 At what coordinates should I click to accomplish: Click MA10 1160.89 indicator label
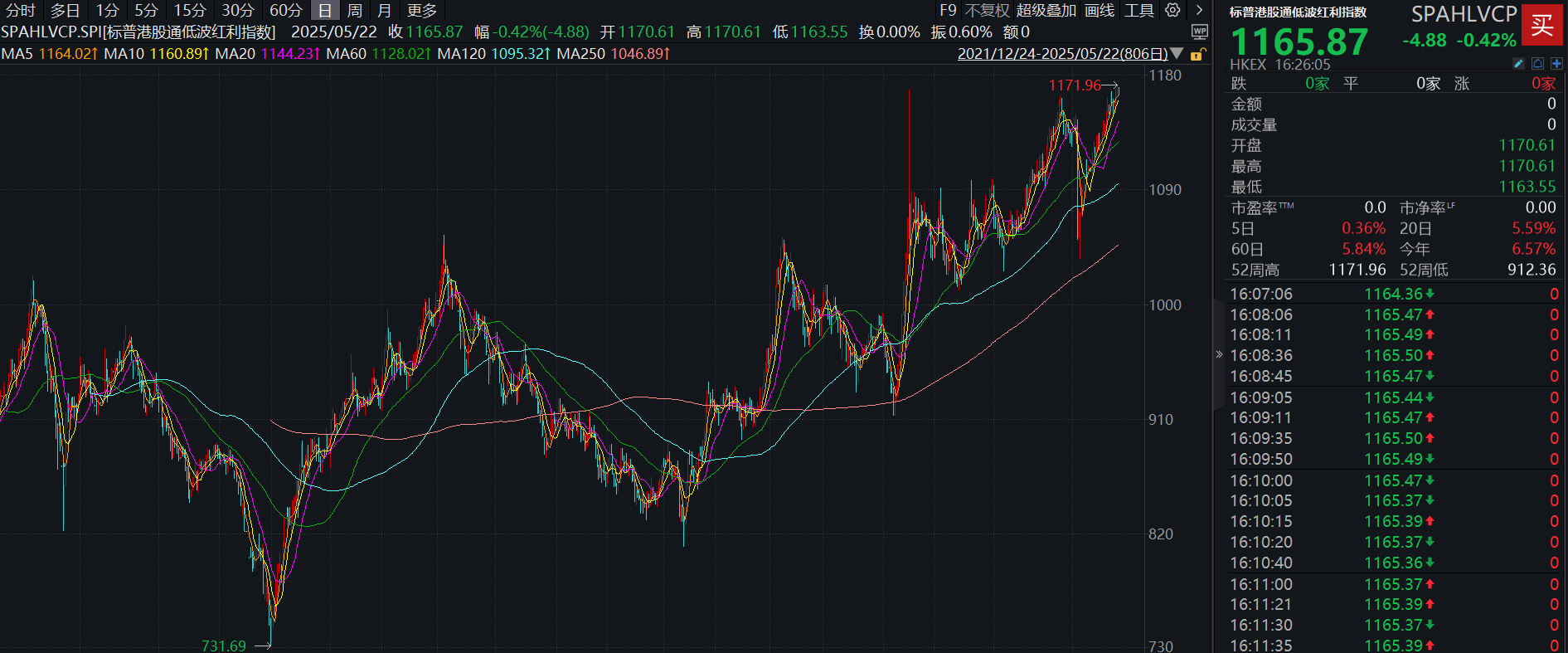click(x=157, y=54)
